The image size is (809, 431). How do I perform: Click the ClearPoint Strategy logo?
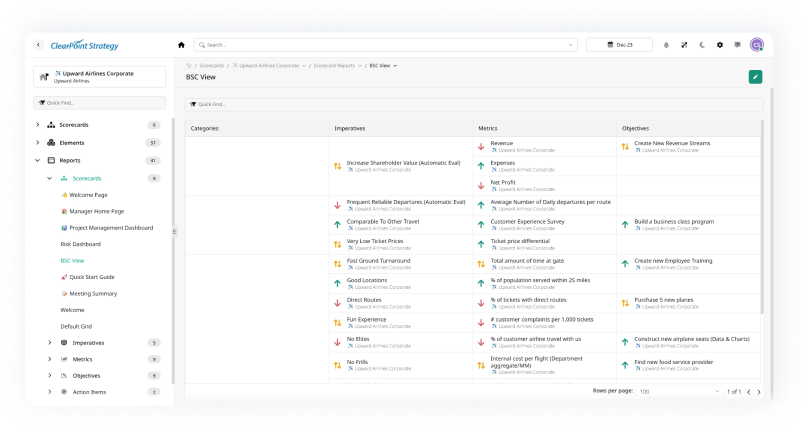85,45
